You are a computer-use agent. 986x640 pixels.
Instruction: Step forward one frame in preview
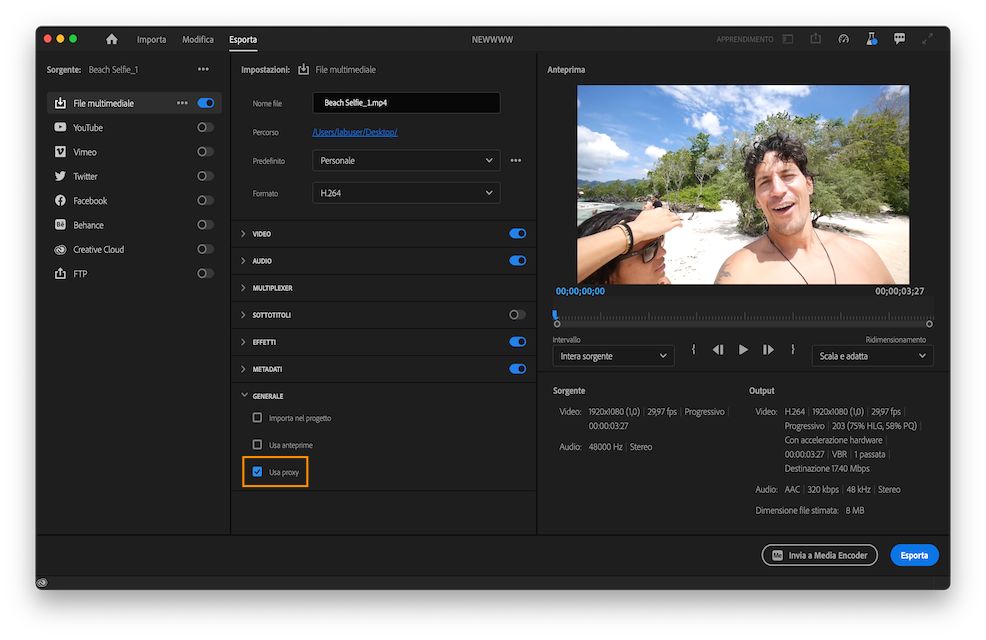click(x=768, y=350)
